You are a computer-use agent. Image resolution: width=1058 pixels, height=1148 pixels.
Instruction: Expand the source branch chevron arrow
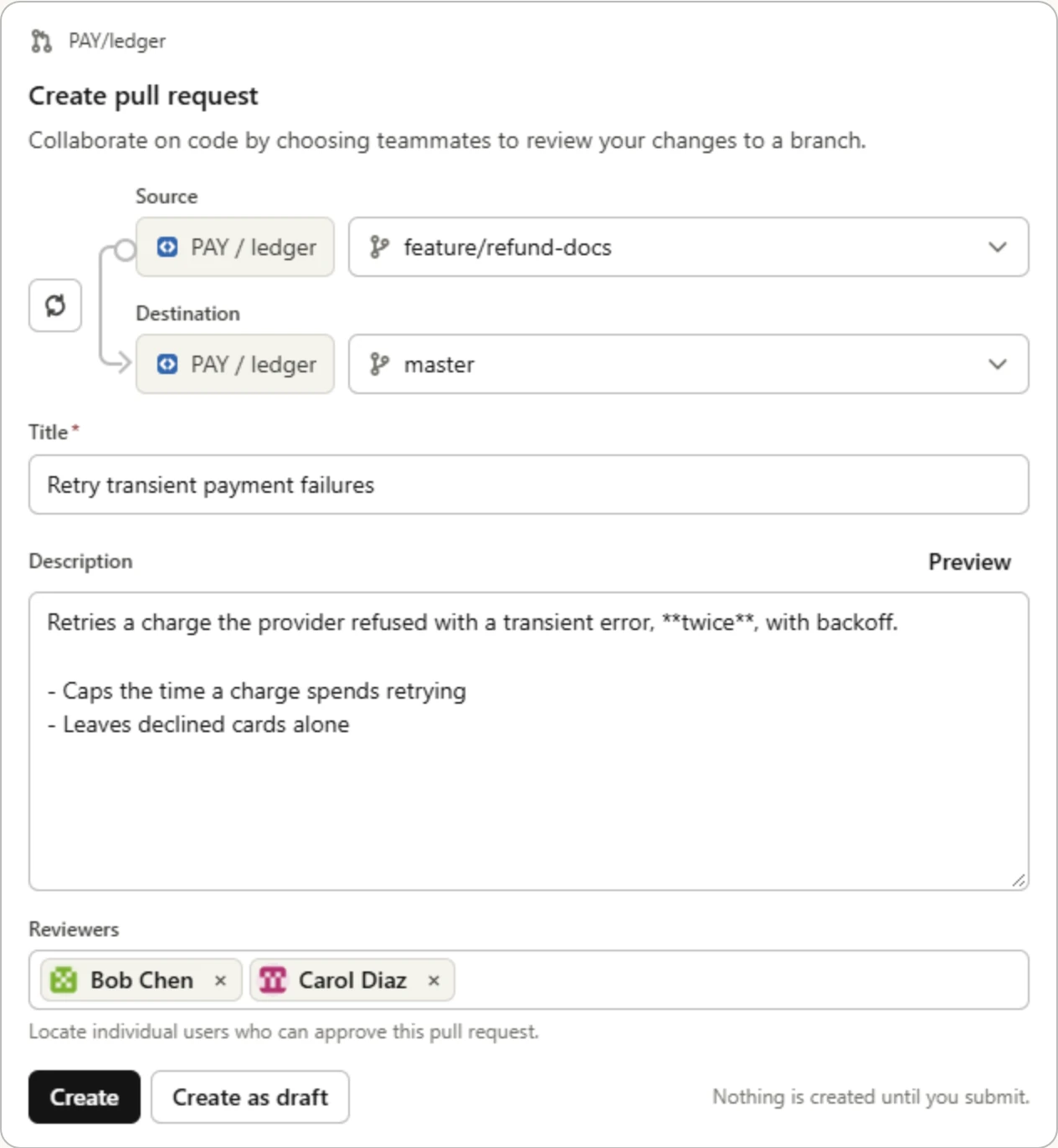pos(997,247)
